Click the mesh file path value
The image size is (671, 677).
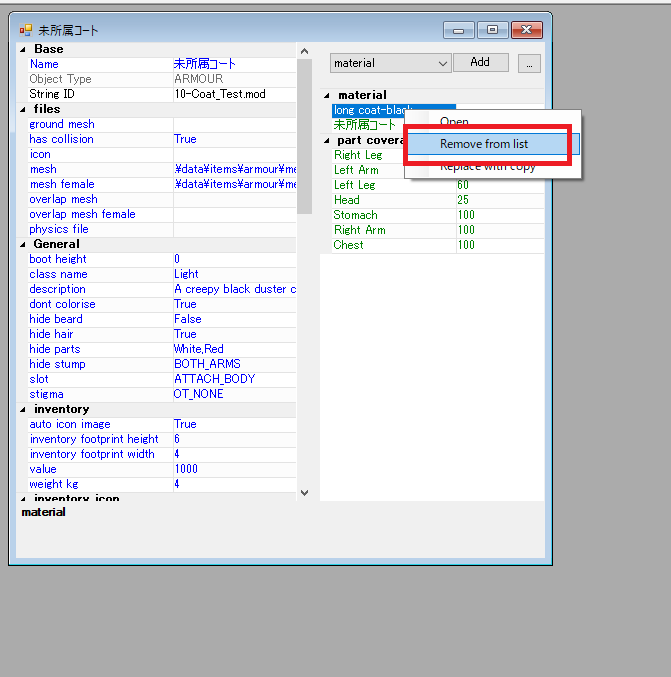click(x=234, y=169)
